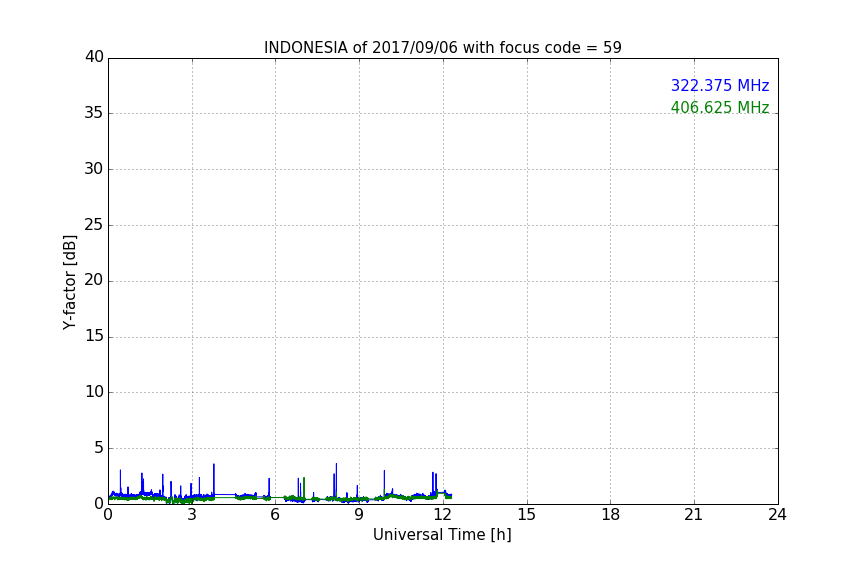Click x-axis tick label 18

point(611,515)
